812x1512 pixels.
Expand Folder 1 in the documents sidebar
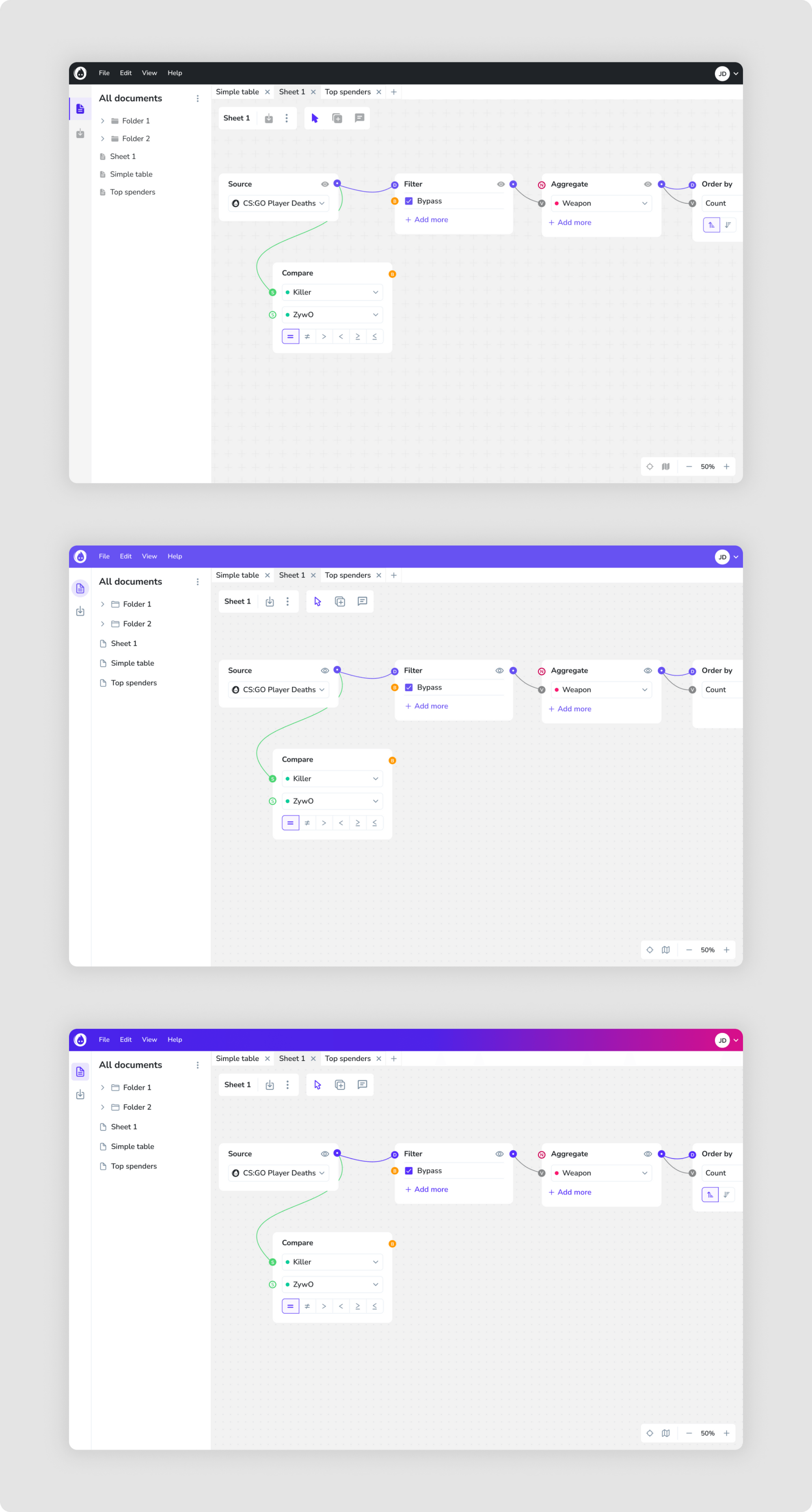tap(103, 120)
